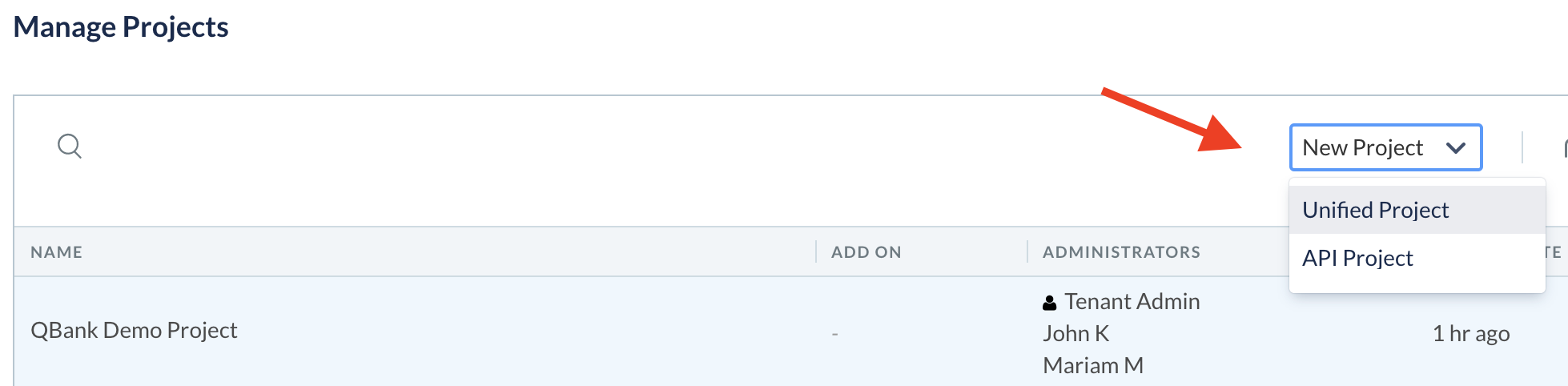The image size is (1568, 386).
Task: Choose API Project from the menu
Action: [x=1417, y=258]
